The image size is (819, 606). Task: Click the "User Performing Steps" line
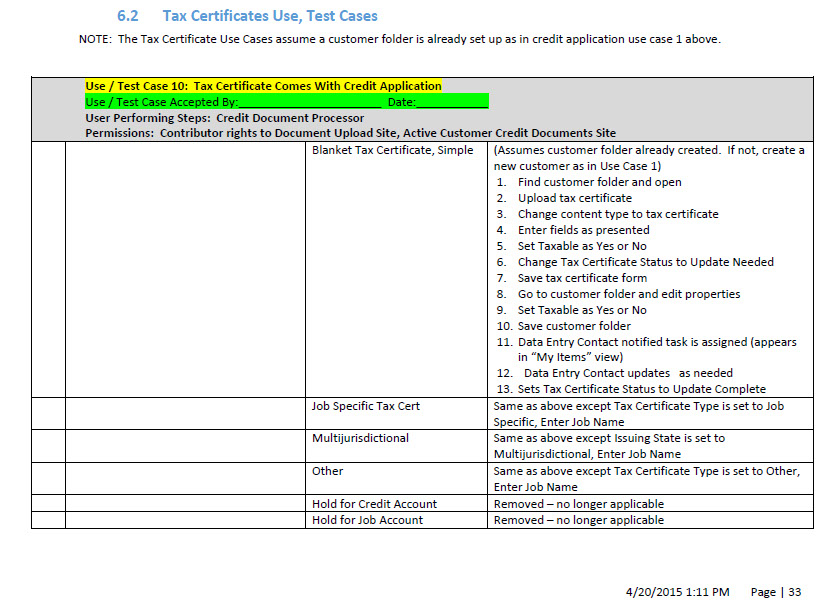click(x=224, y=118)
